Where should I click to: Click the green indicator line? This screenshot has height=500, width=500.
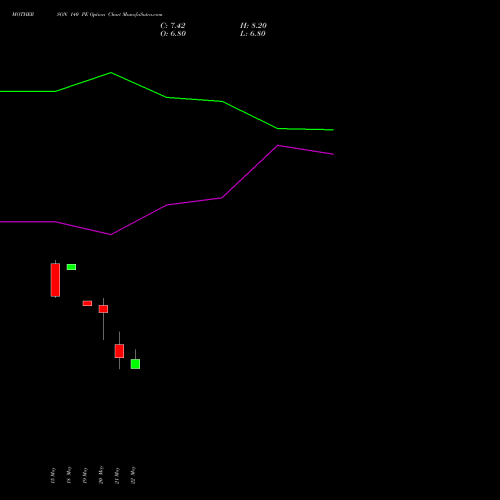(167, 97)
